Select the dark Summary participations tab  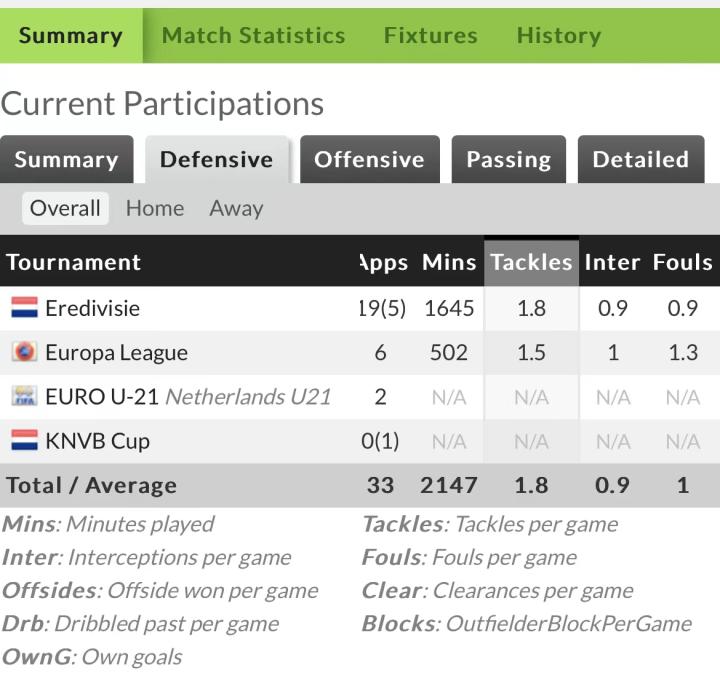click(x=66, y=160)
